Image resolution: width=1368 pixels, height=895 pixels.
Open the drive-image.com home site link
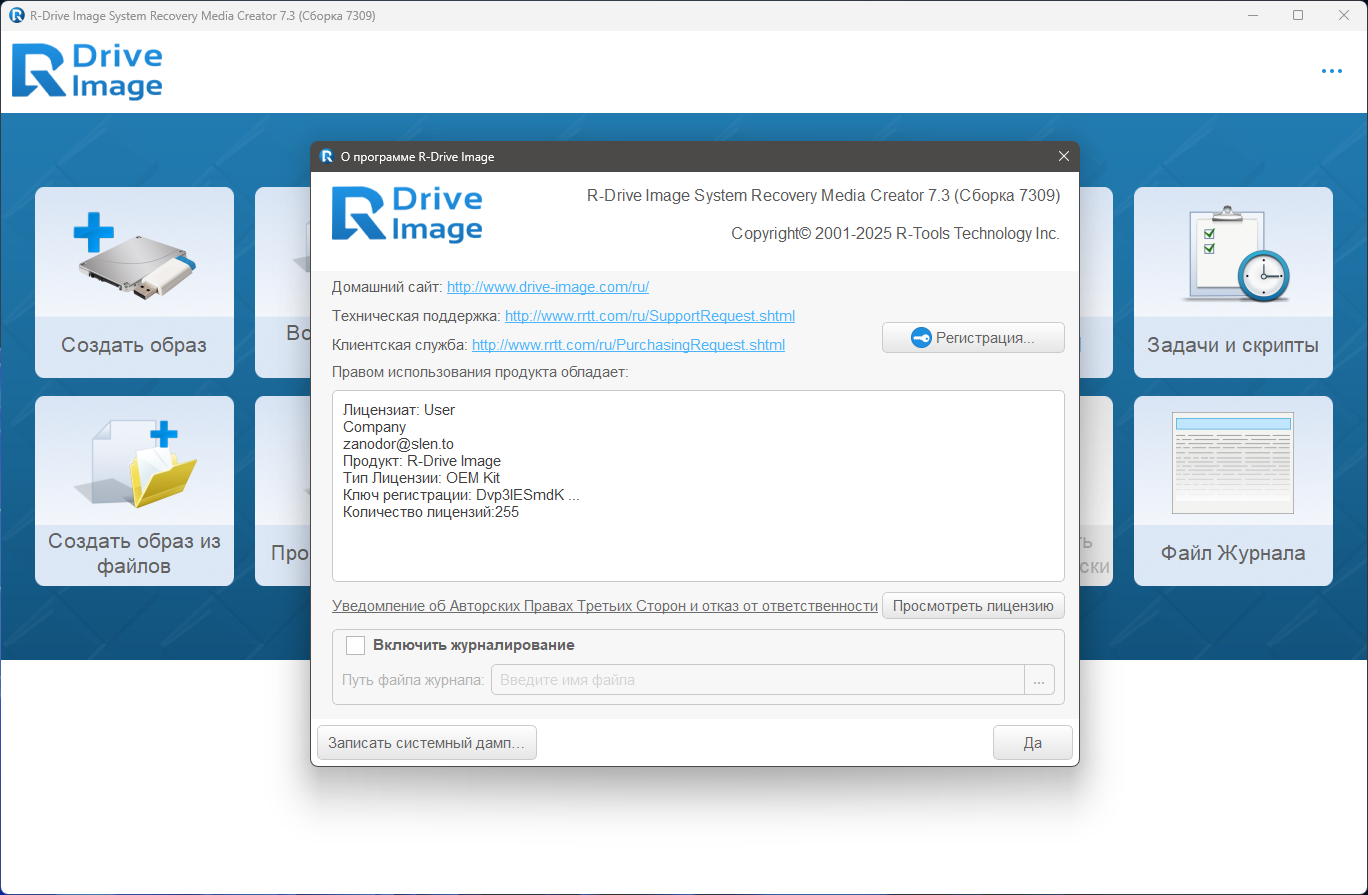pos(548,287)
